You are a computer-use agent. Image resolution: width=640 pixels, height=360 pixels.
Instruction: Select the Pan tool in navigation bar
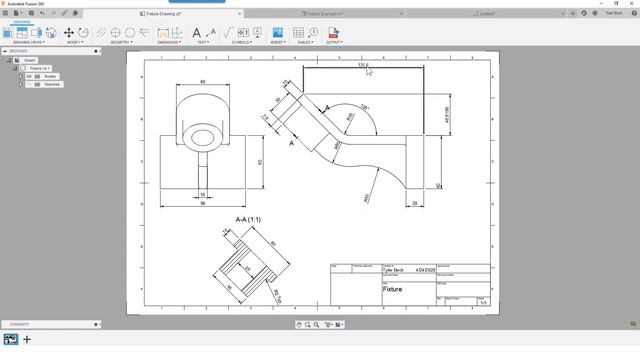[x=299, y=324]
